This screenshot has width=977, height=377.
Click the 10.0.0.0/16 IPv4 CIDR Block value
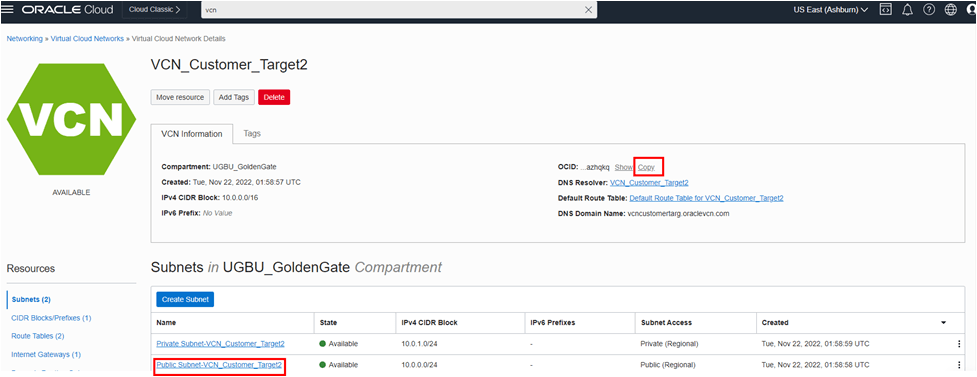coord(241,198)
